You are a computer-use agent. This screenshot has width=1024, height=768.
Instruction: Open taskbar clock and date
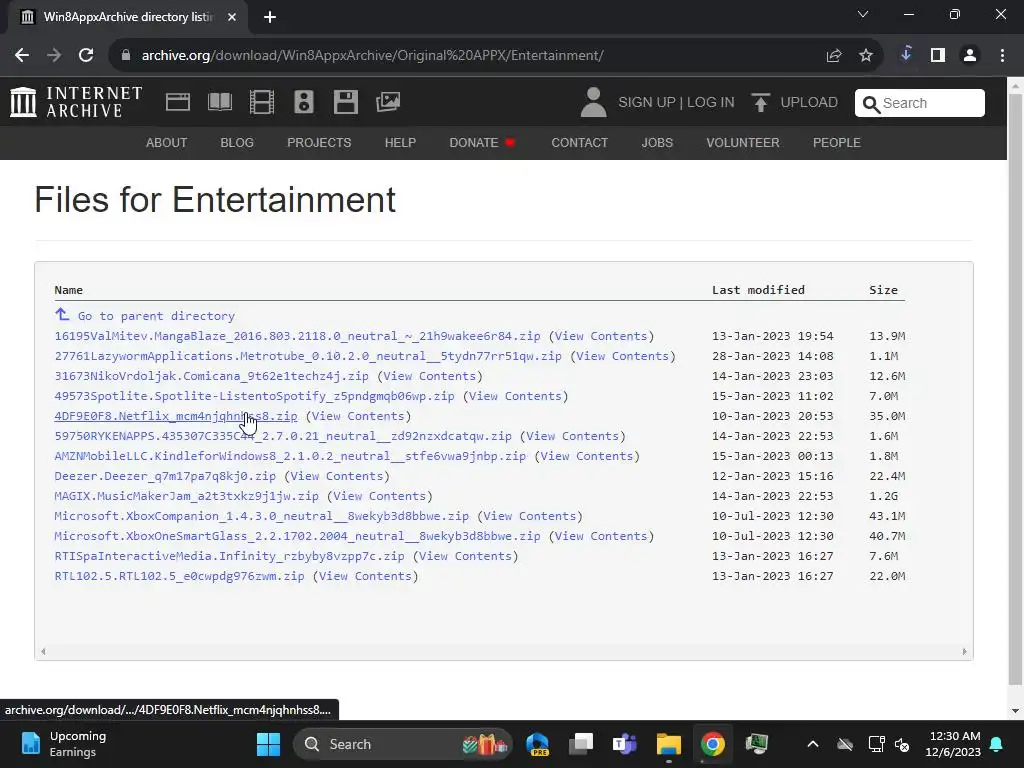[x=953, y=744]
